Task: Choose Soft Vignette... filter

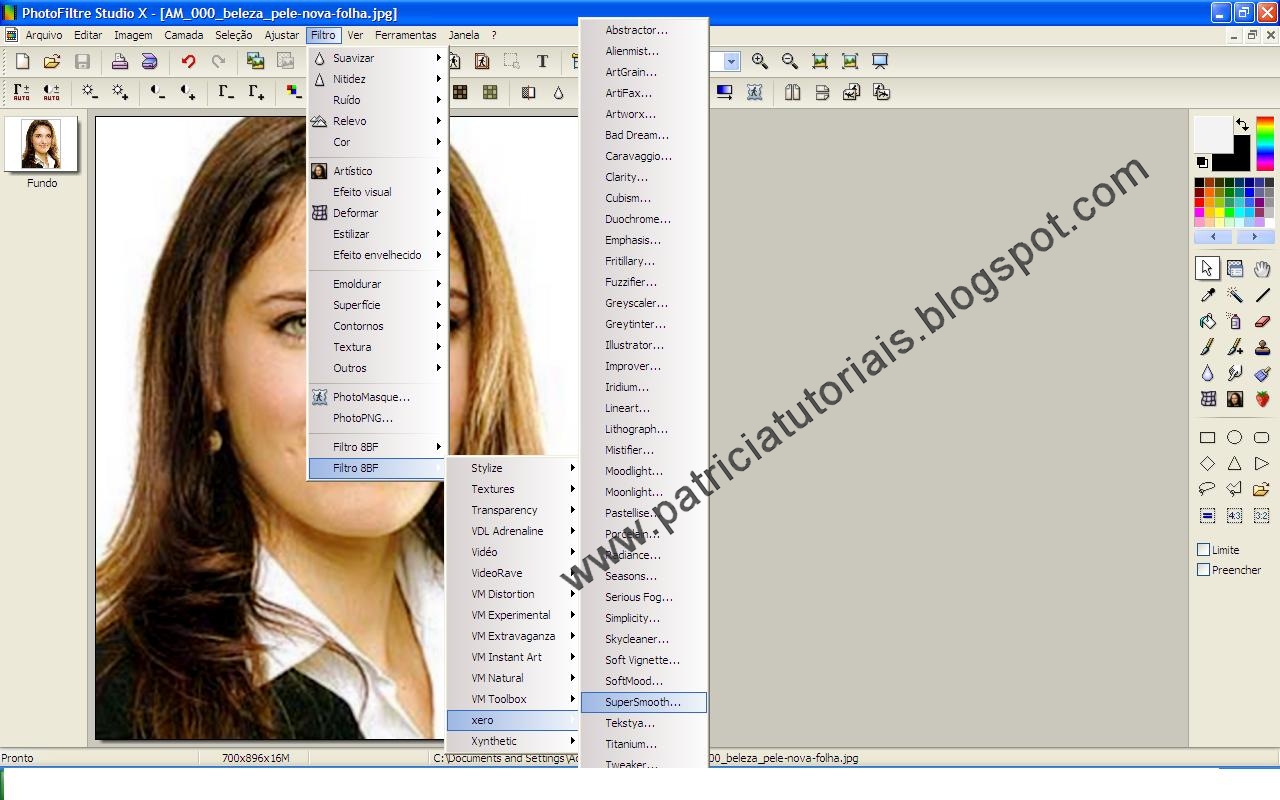Action: tap(644, 660)
